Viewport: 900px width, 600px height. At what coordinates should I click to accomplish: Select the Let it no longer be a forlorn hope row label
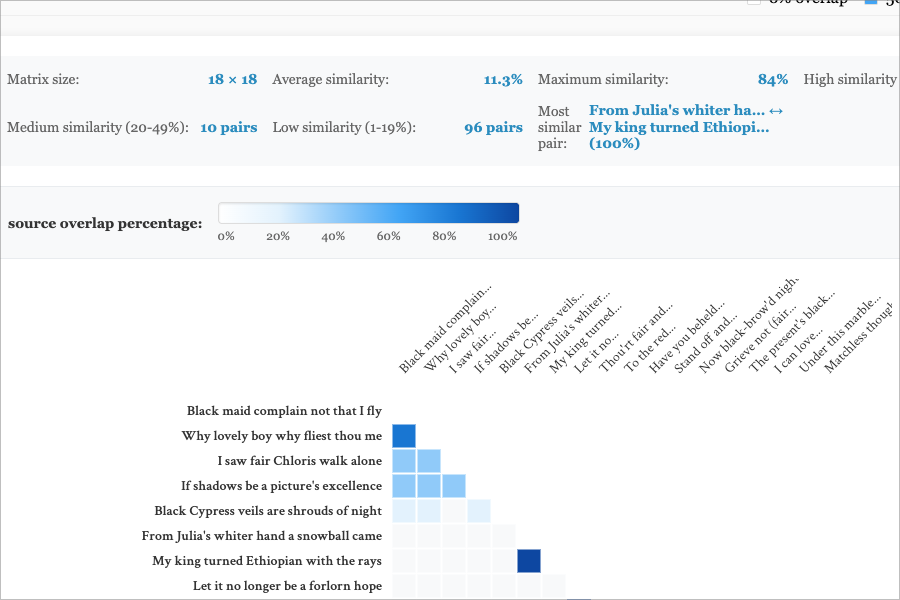pyautogui.click(x=287, y=586)
